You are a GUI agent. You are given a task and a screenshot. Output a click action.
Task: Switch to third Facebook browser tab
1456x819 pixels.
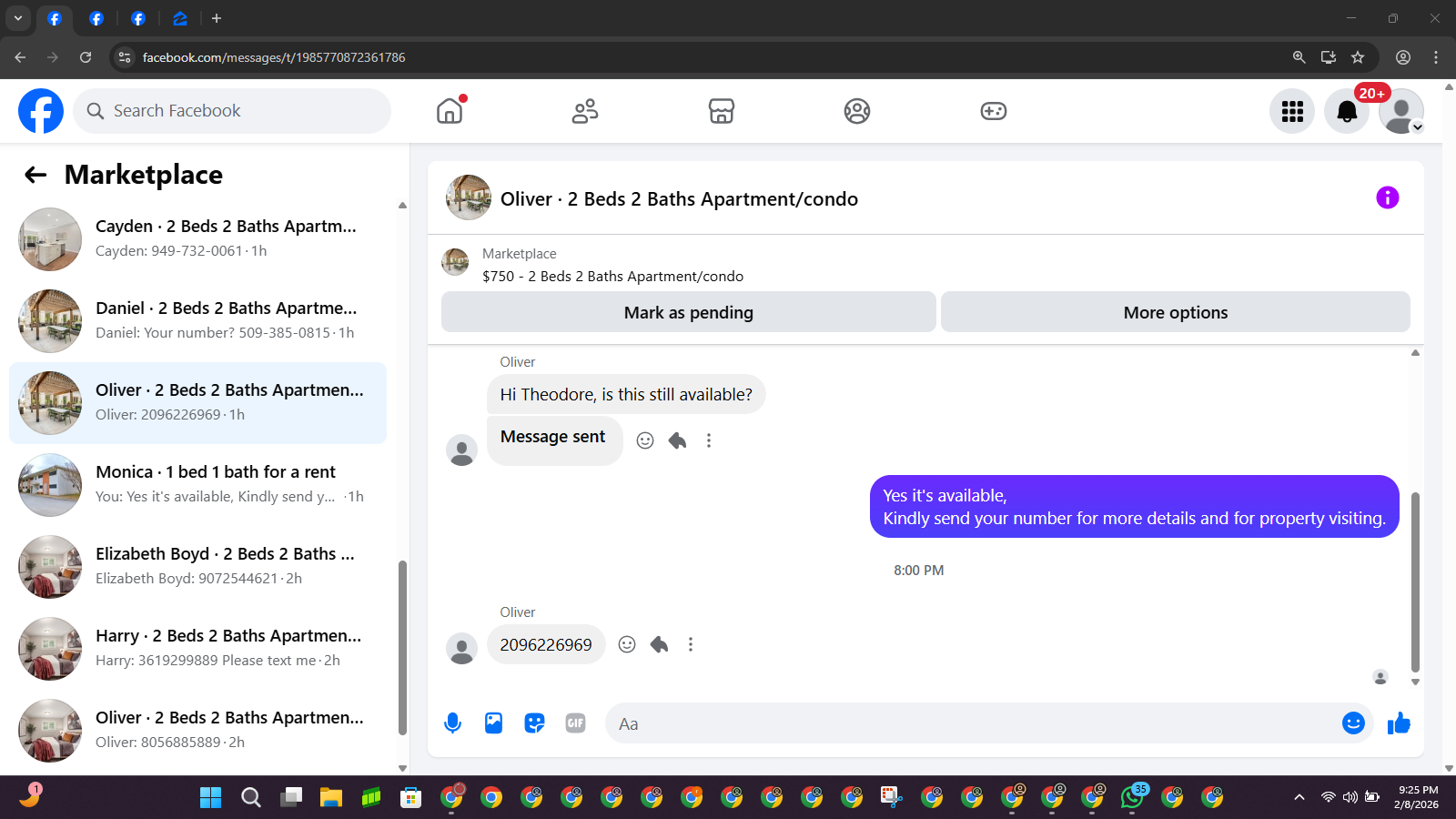coord(138,18)
